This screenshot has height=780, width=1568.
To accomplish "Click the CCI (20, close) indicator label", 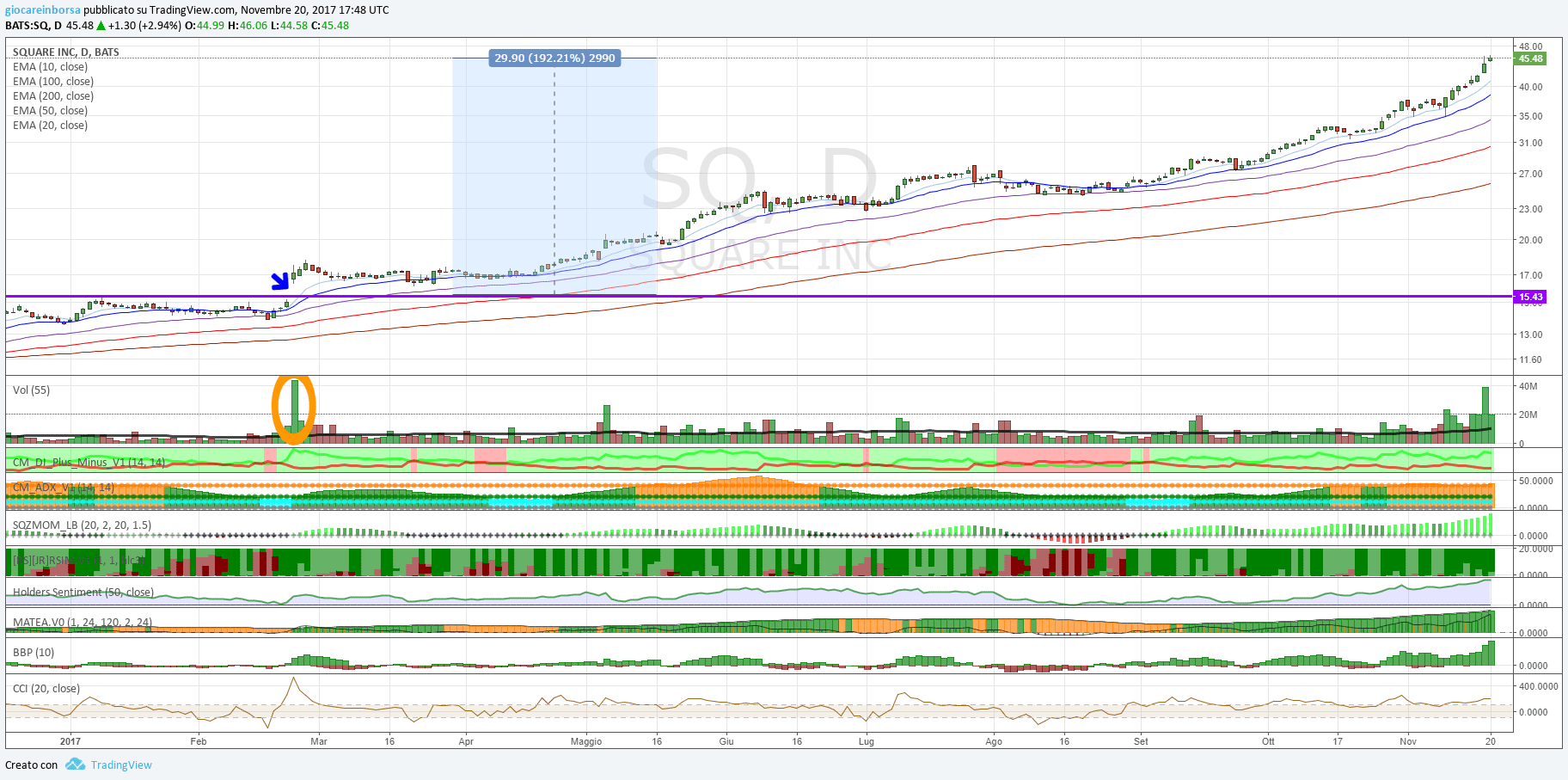I will 46,689.
